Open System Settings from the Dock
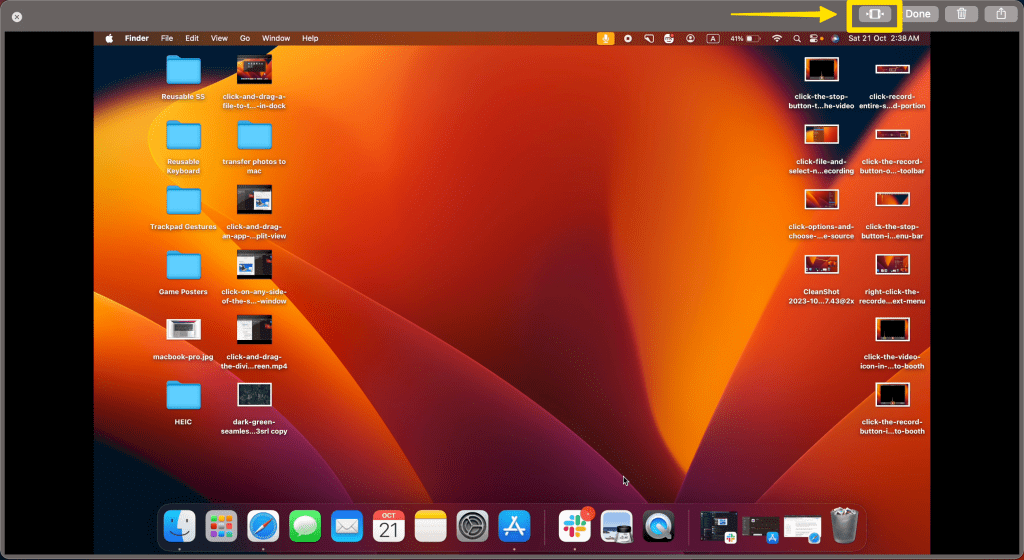Viewport: 1024px width, 560px height. tap(472, 526)
